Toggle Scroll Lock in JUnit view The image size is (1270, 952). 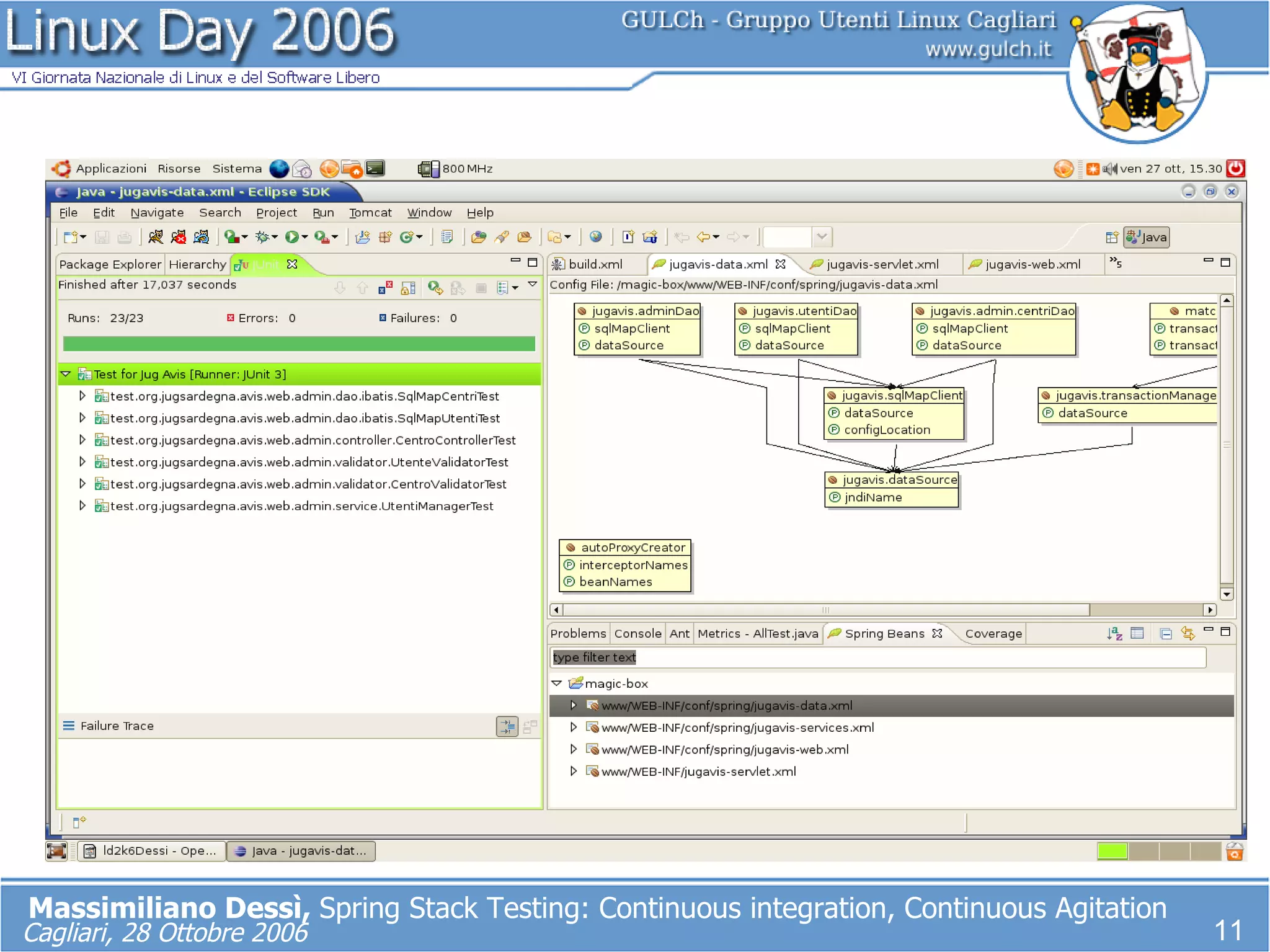(408, 288)
